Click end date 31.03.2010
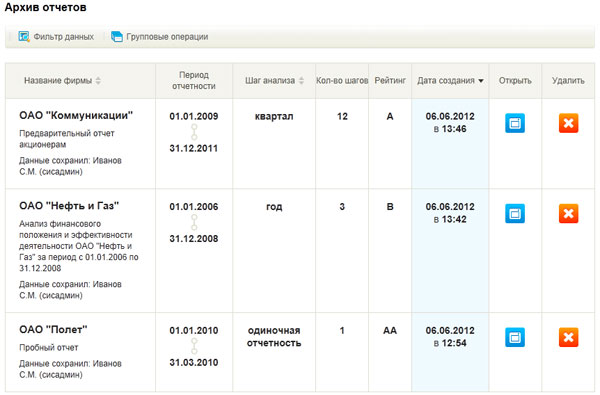 (x=194, y=362)
